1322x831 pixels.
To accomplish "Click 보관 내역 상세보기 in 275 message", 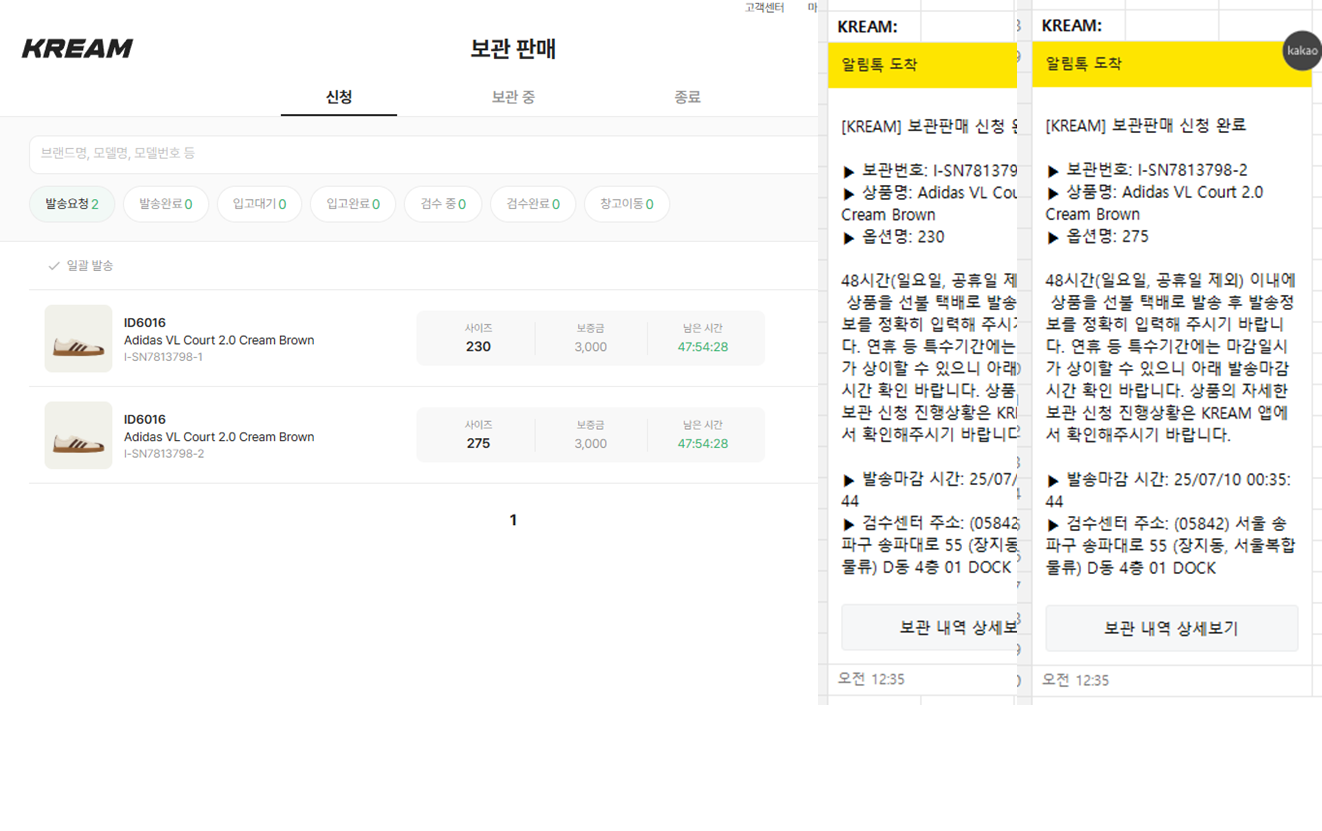I will point(1171,628).
